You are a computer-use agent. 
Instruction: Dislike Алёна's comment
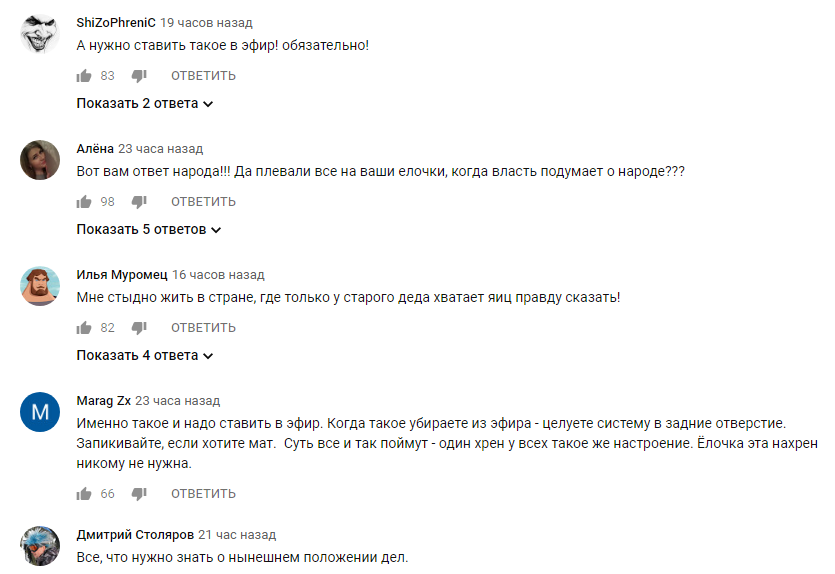[139, 202]
